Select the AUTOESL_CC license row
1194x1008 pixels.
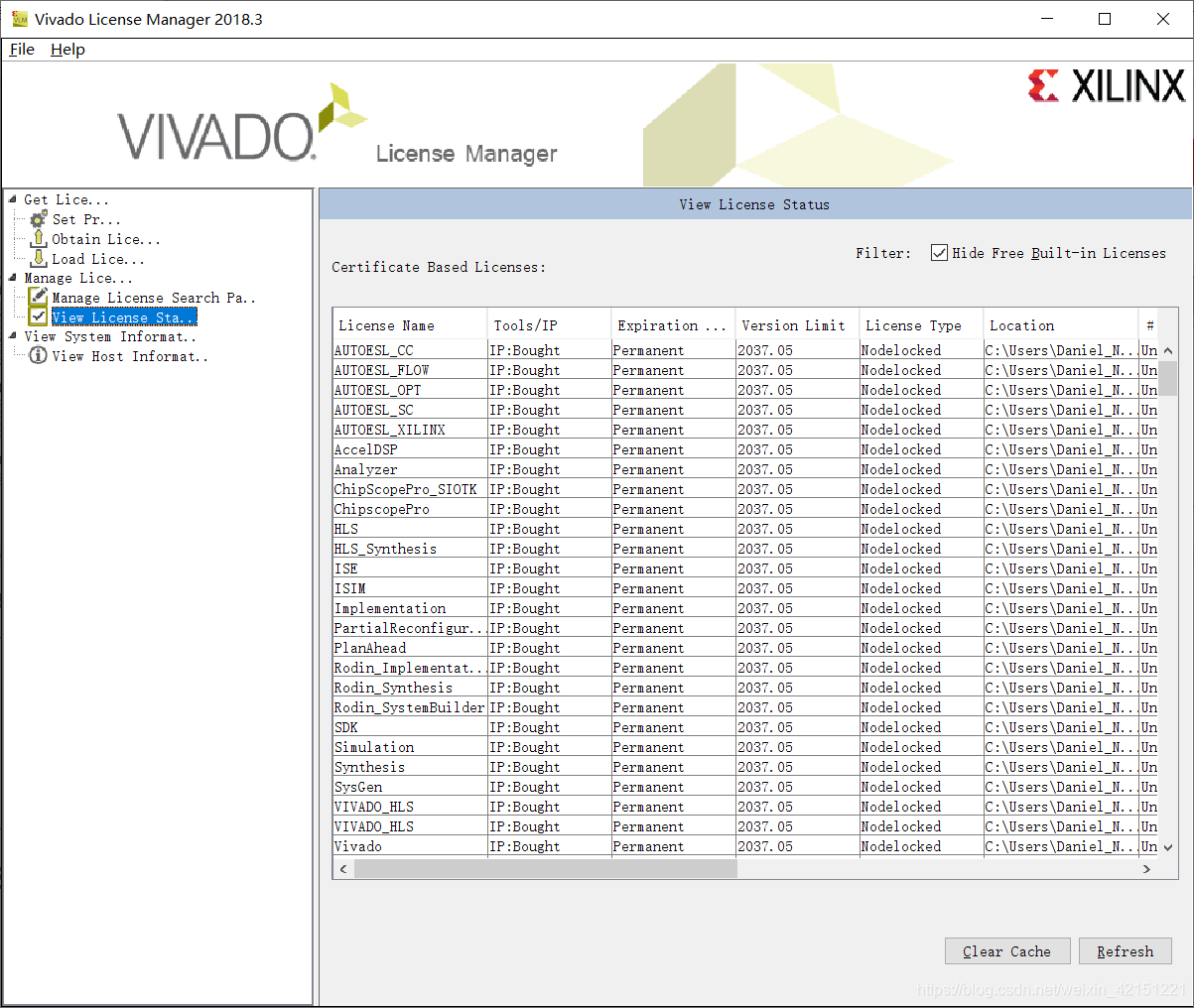(x=745, y=350)
